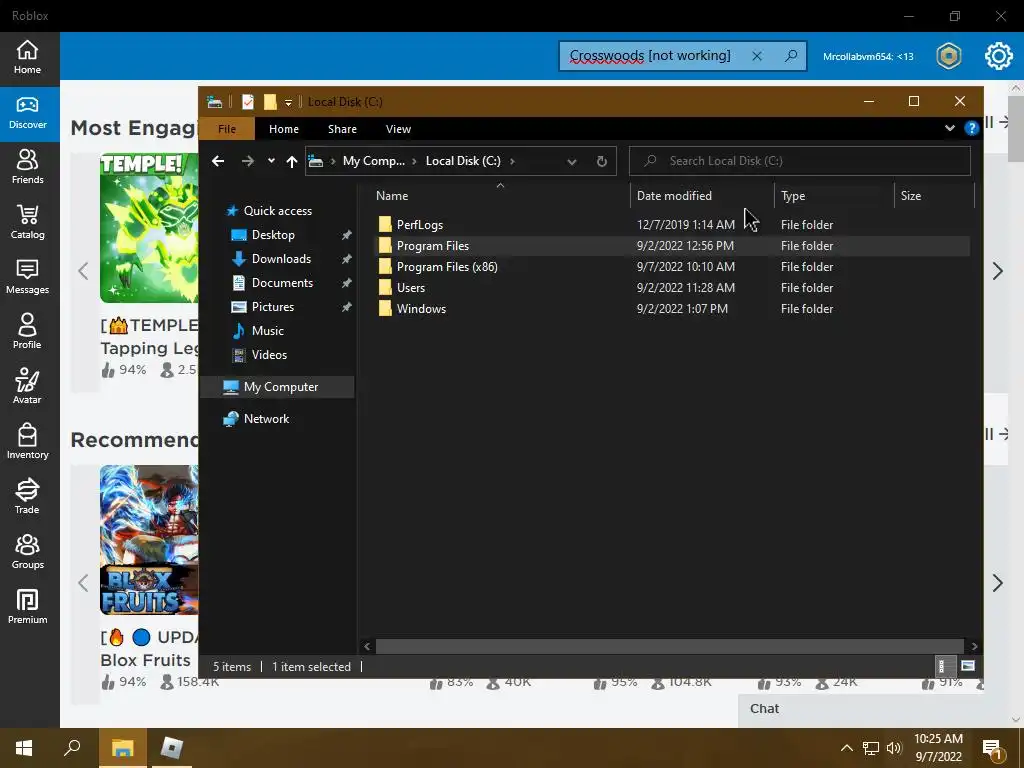Click the Roblox search magnifier icon

point(791,56)
